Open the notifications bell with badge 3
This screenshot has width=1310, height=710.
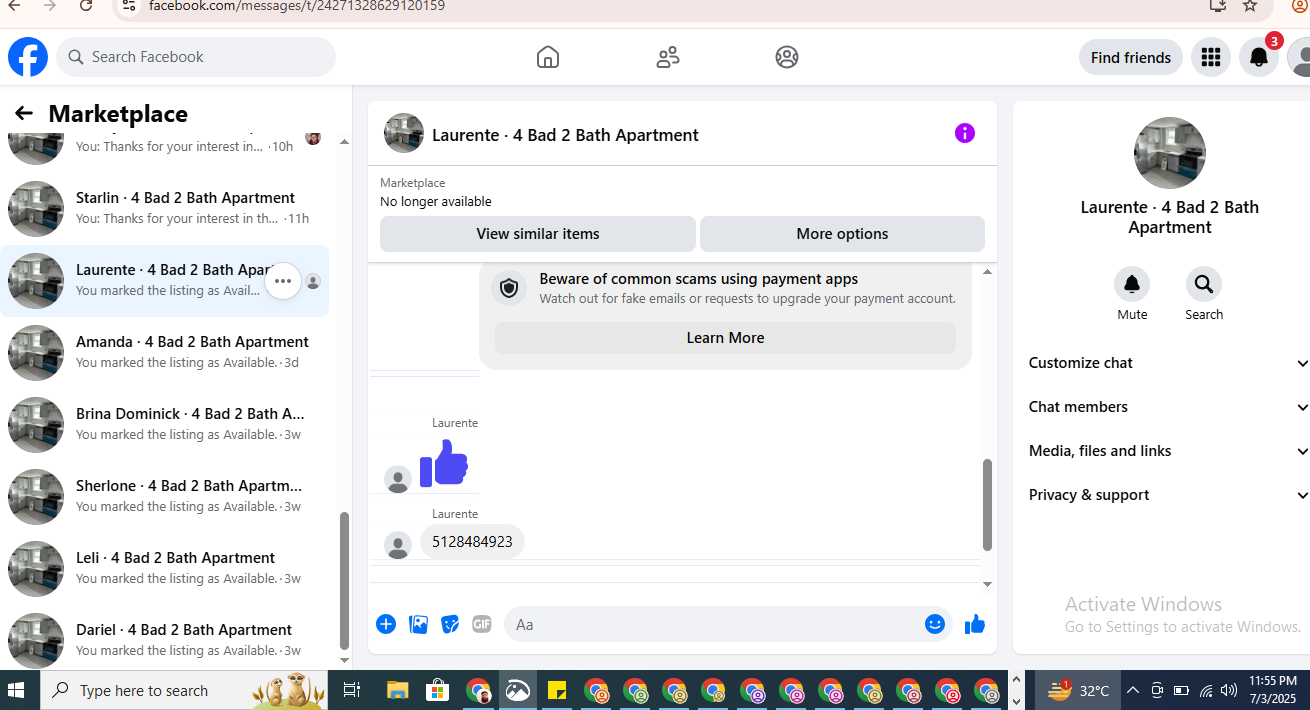pyautogui.click(x=1259, y=57)
